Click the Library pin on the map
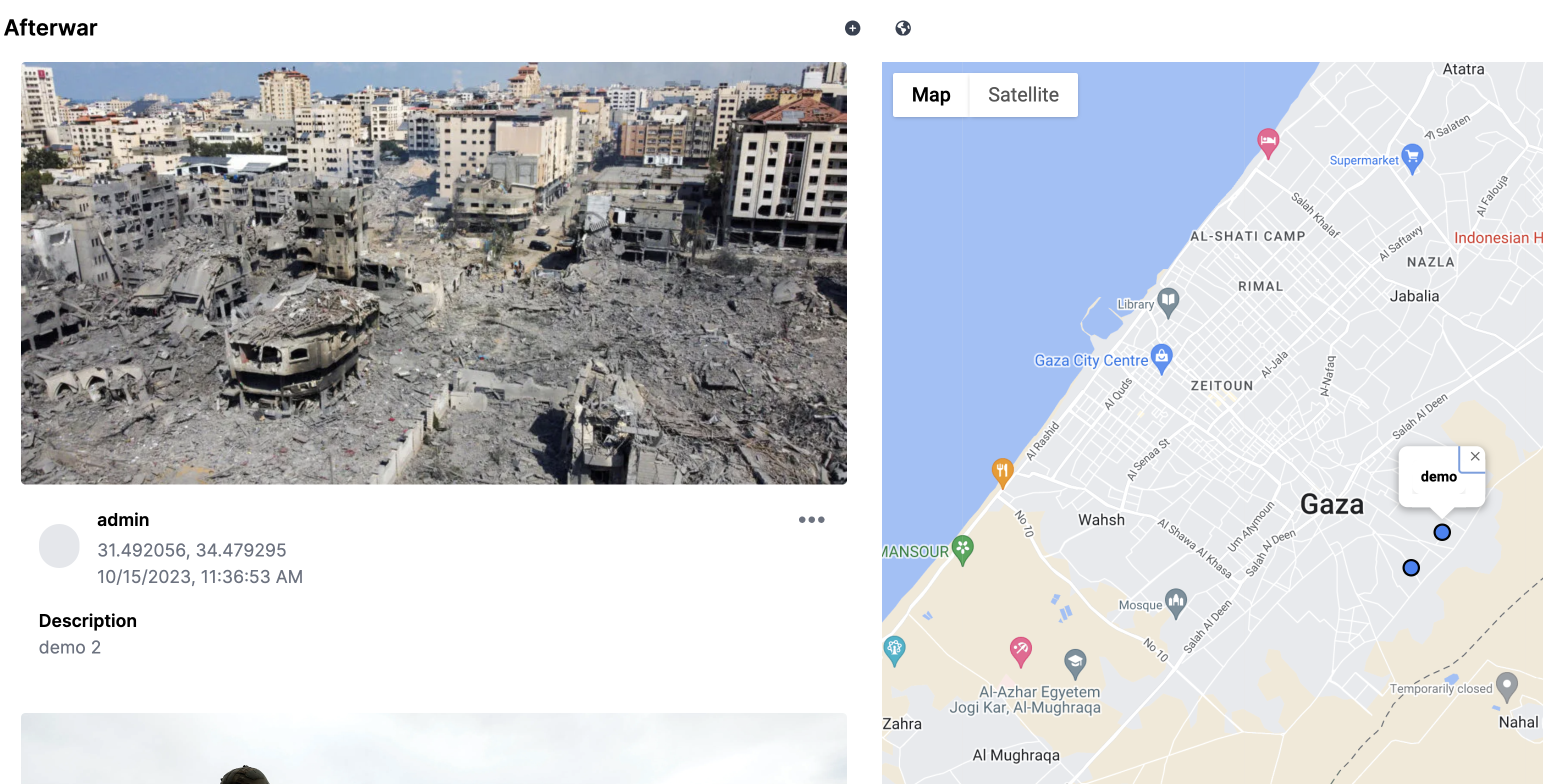The width and height of the screenshot is (1543, 784). [1168, 302]
